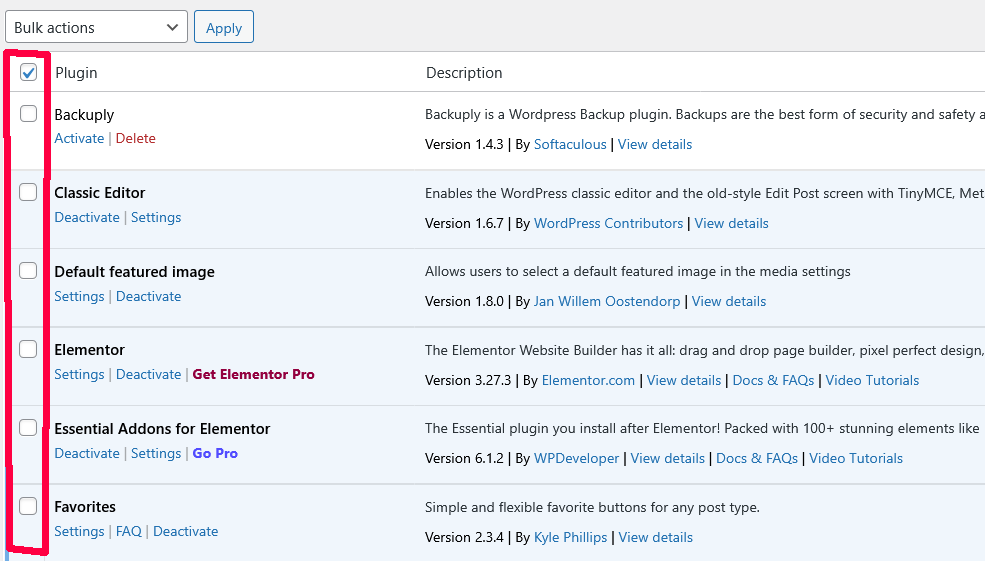Image resolution: width=985 pixels, height=561 pixels.
Task: Check the Favorites plugin checkbox
Action: 28,506
